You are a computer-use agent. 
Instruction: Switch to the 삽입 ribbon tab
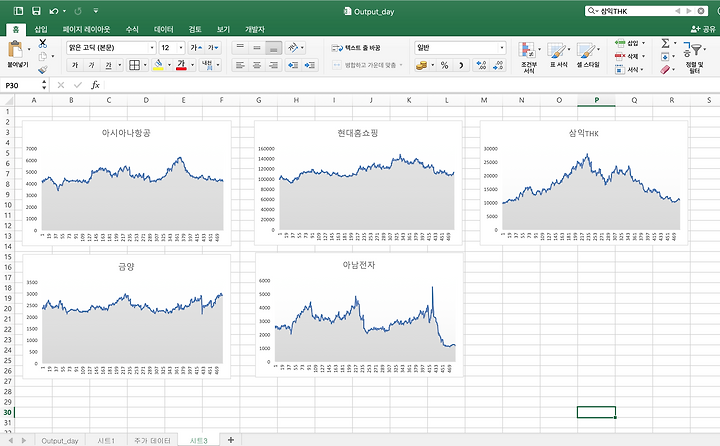[39, 29]
